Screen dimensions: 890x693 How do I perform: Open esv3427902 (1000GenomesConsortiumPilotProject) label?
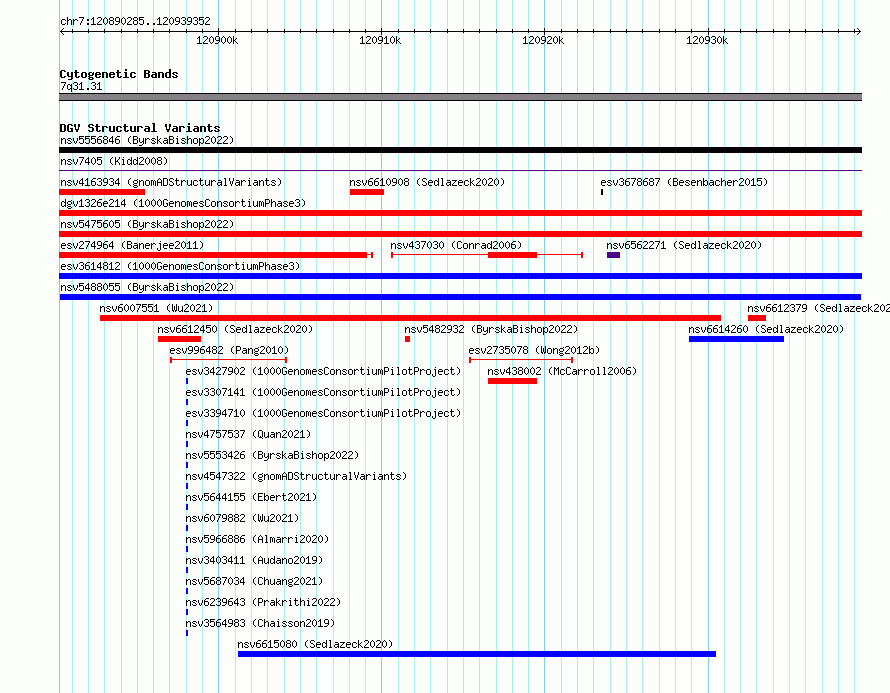[323, 371]
